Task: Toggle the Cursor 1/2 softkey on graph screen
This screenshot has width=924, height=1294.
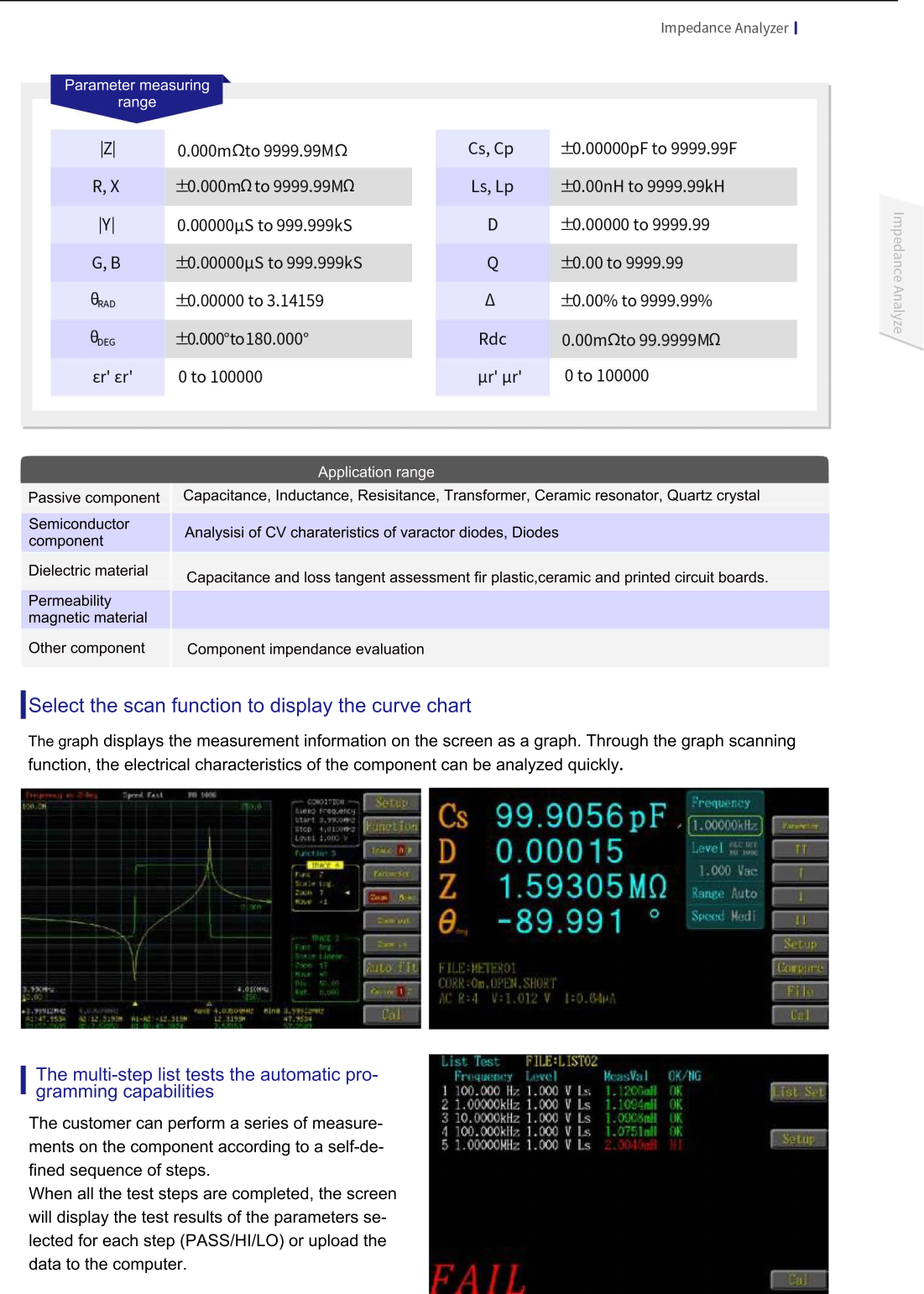Action: [x=391, y=991]
